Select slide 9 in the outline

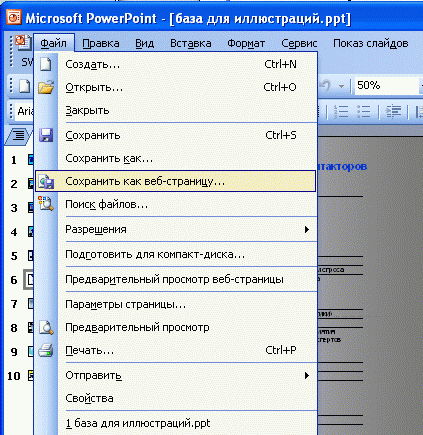pyautogui.click(x=30, y=352)
